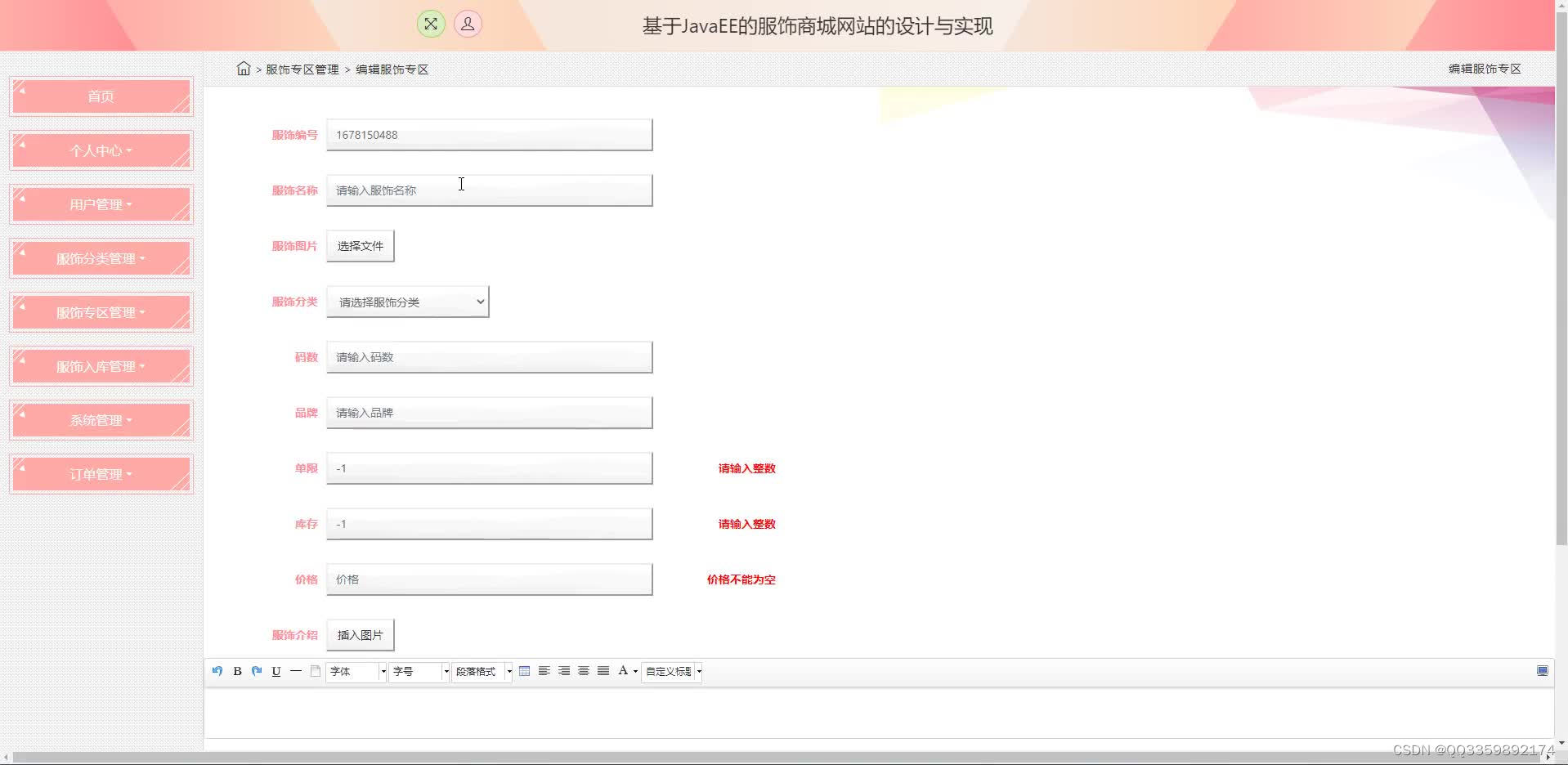Click 价格不能为空 validation message
The height and width of the screenshot is (765, 1568).
point(741,579)
